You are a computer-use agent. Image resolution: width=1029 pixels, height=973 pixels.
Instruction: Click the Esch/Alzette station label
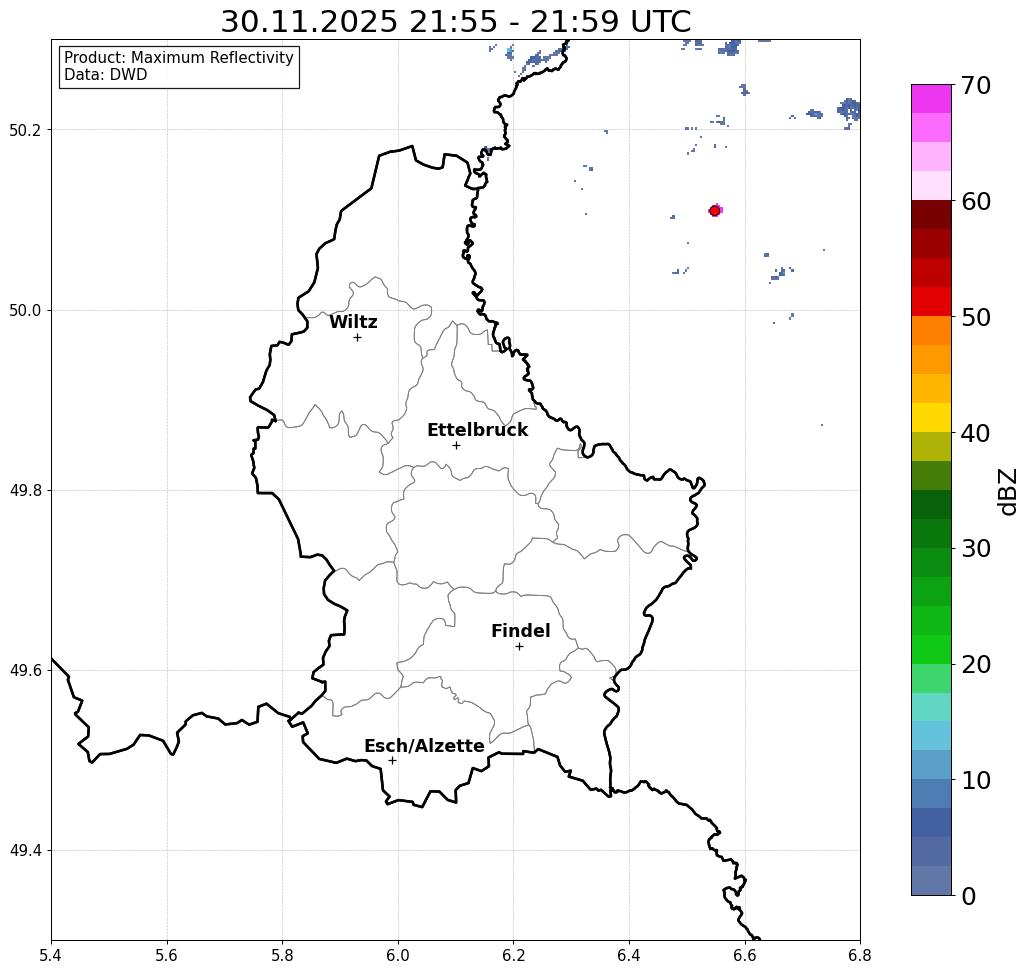click(425, 746)
